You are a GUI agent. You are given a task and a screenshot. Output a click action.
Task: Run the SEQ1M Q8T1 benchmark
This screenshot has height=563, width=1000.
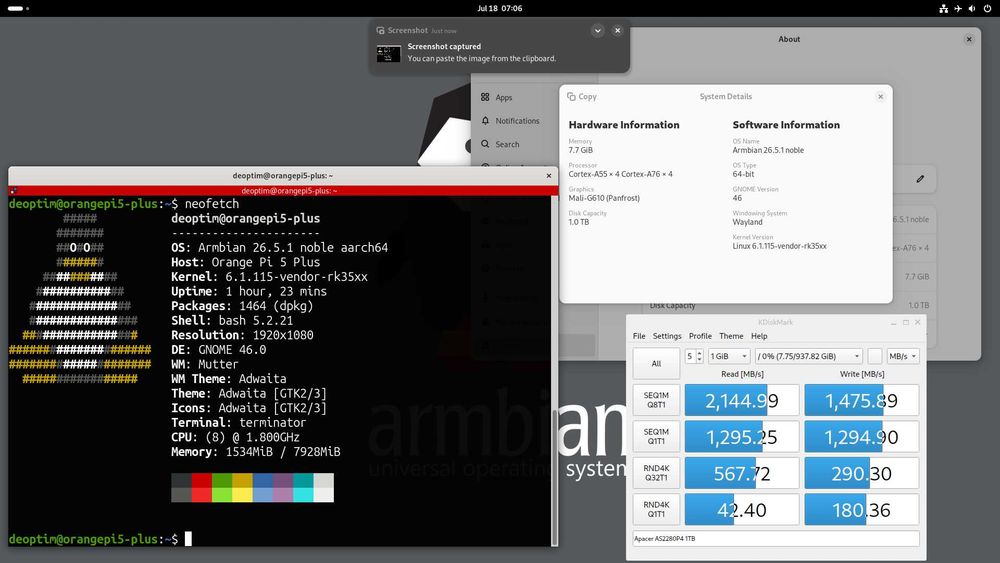click(656, 400)
